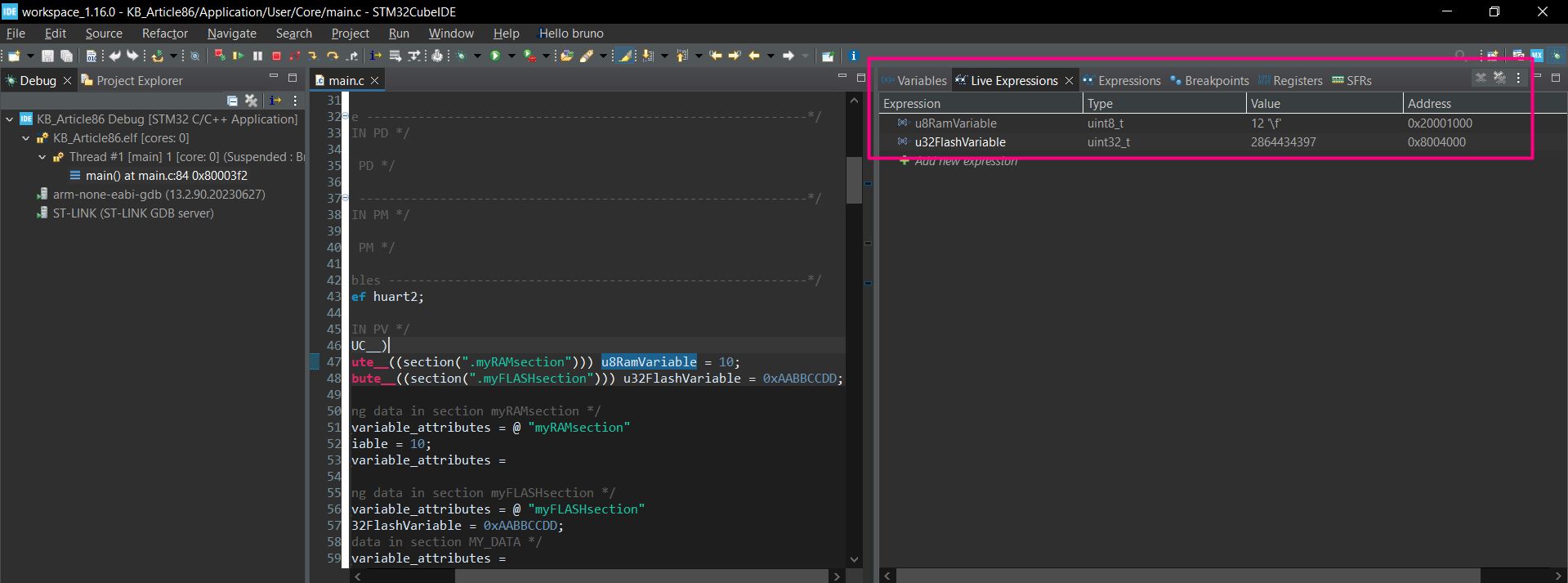1568x583 pixels.
Task: Click the editor vertical scrollbar thumb
Action: (x=855, y=179)
